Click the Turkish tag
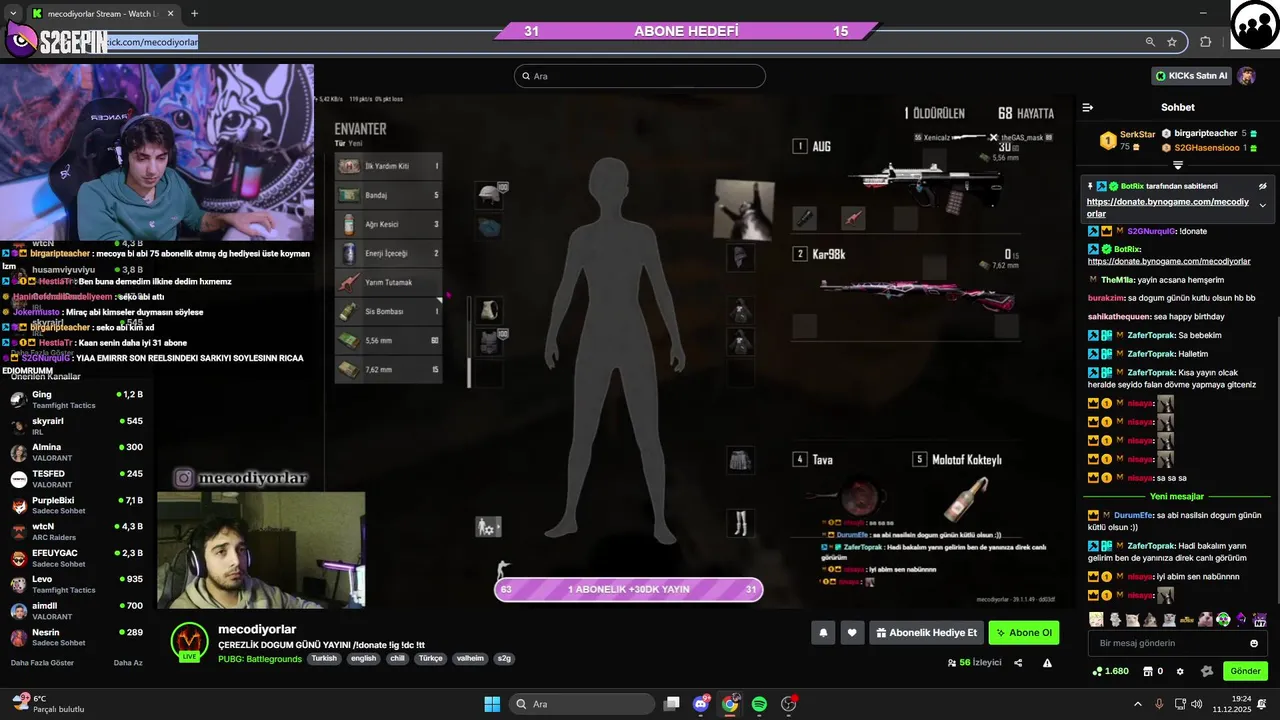 (324, 659)
